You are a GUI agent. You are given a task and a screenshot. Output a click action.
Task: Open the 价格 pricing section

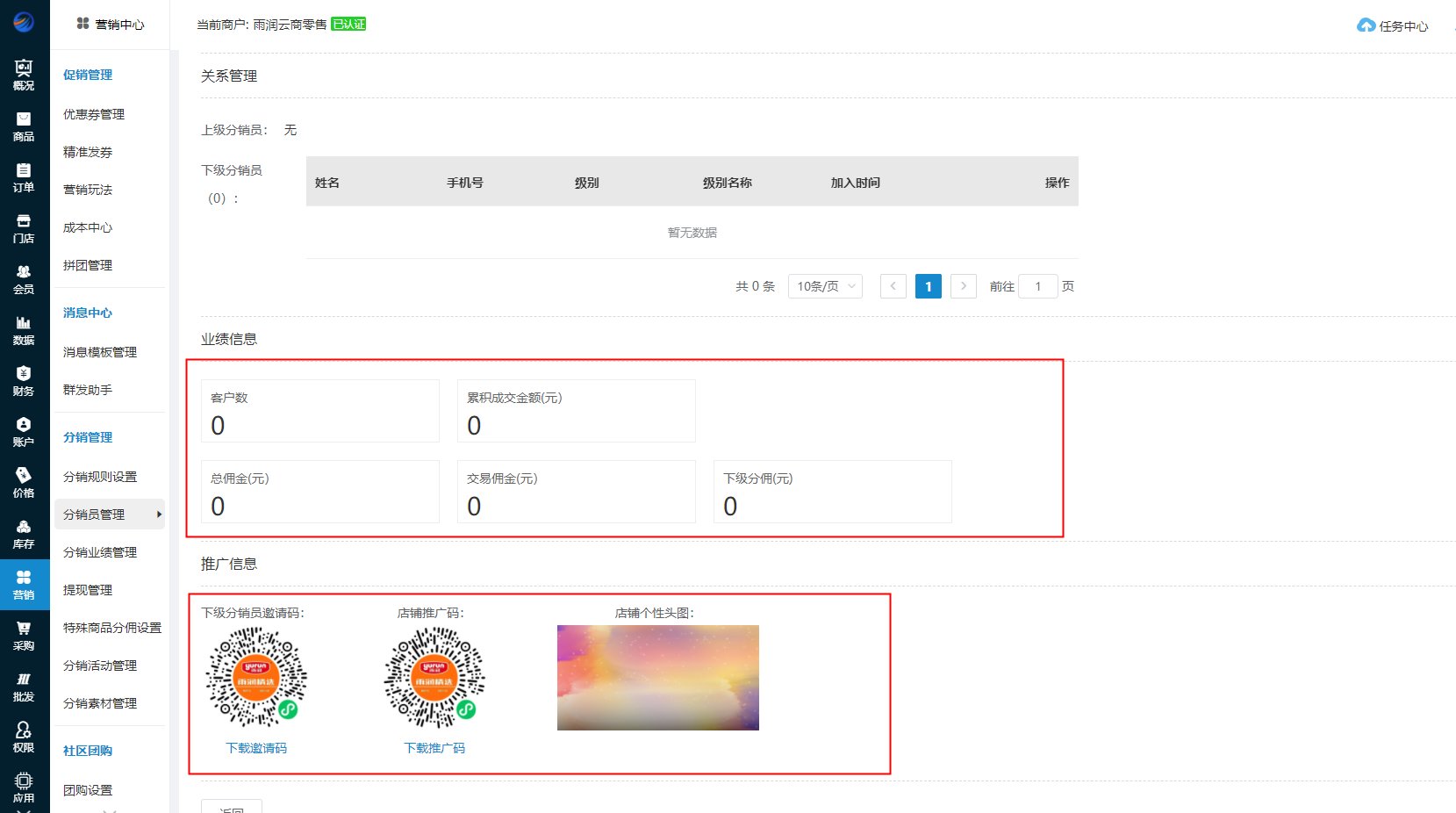click(24, 482)
